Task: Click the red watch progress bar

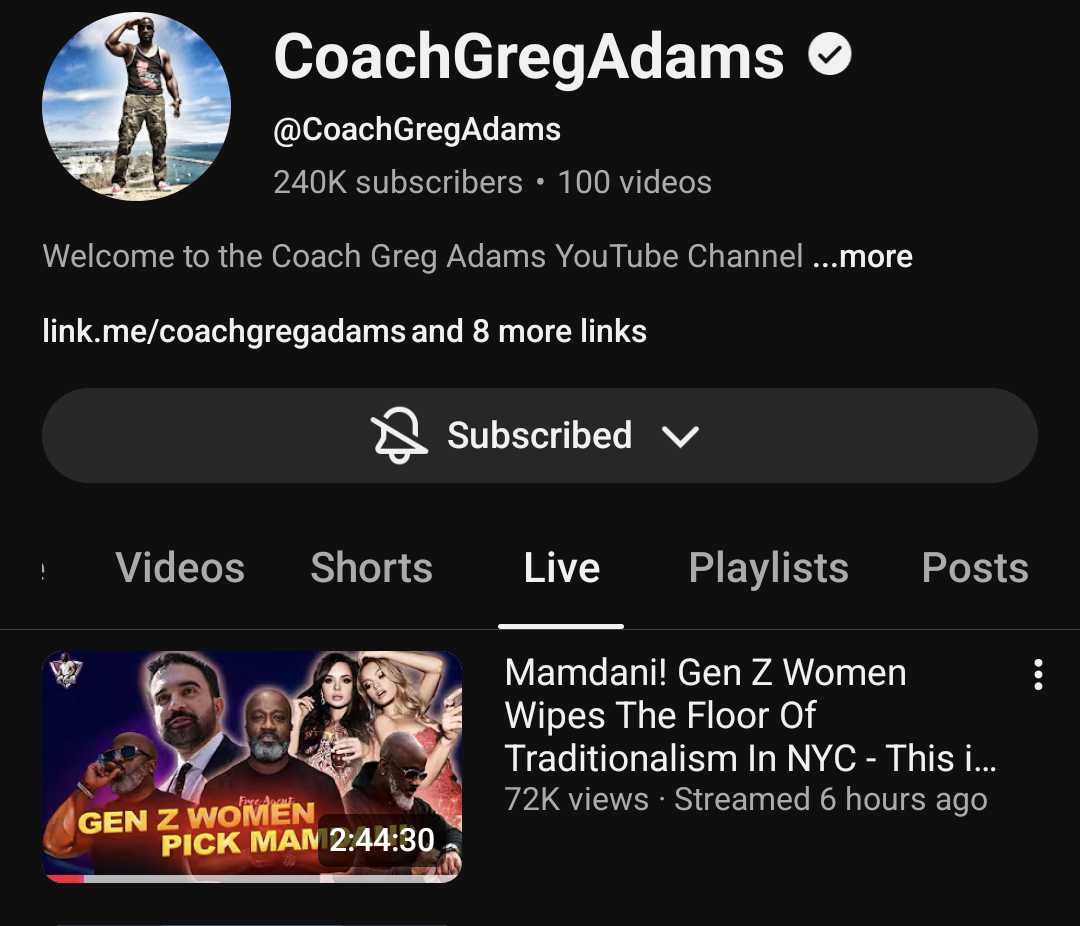Action: click(63, 878)
